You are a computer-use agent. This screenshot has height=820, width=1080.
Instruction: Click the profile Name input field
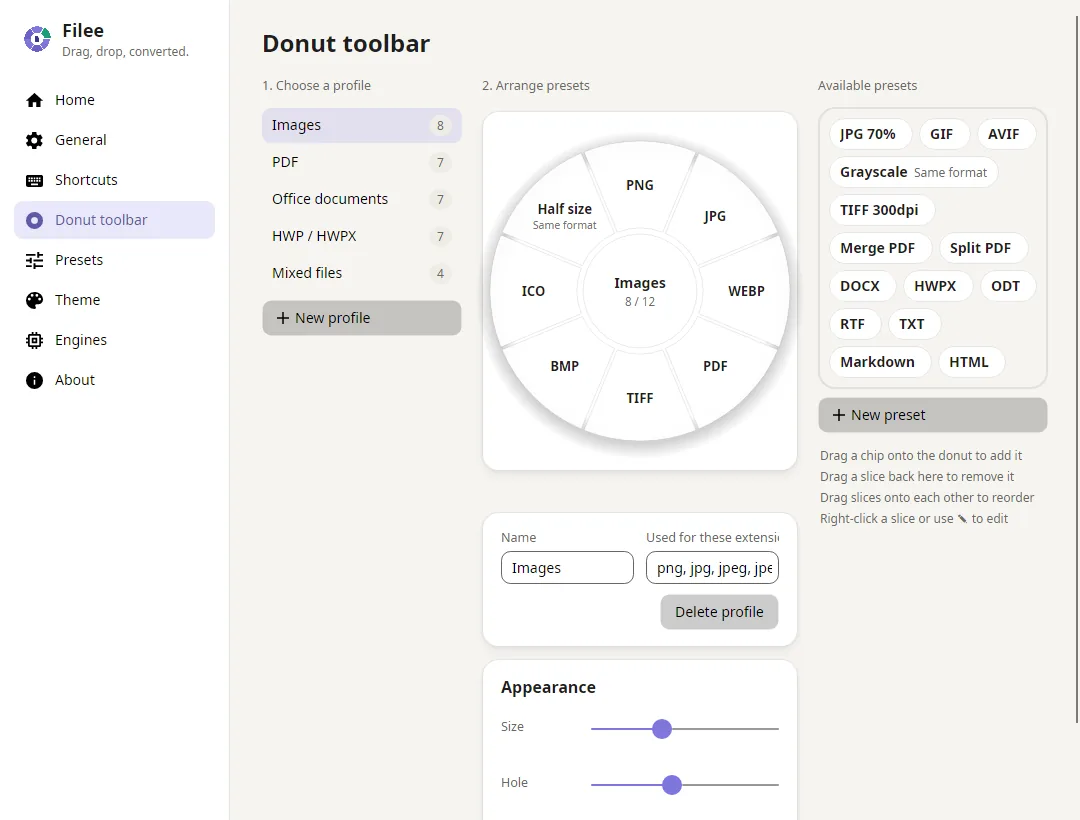(x=568, y=567)
